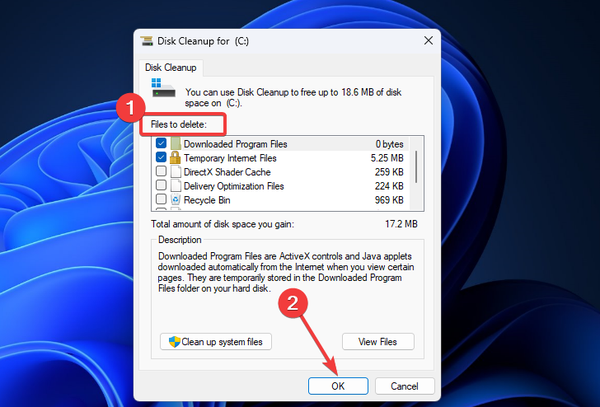Click Clean up system files button
Viewport: 600px width, 407px height.
point(216,342)
